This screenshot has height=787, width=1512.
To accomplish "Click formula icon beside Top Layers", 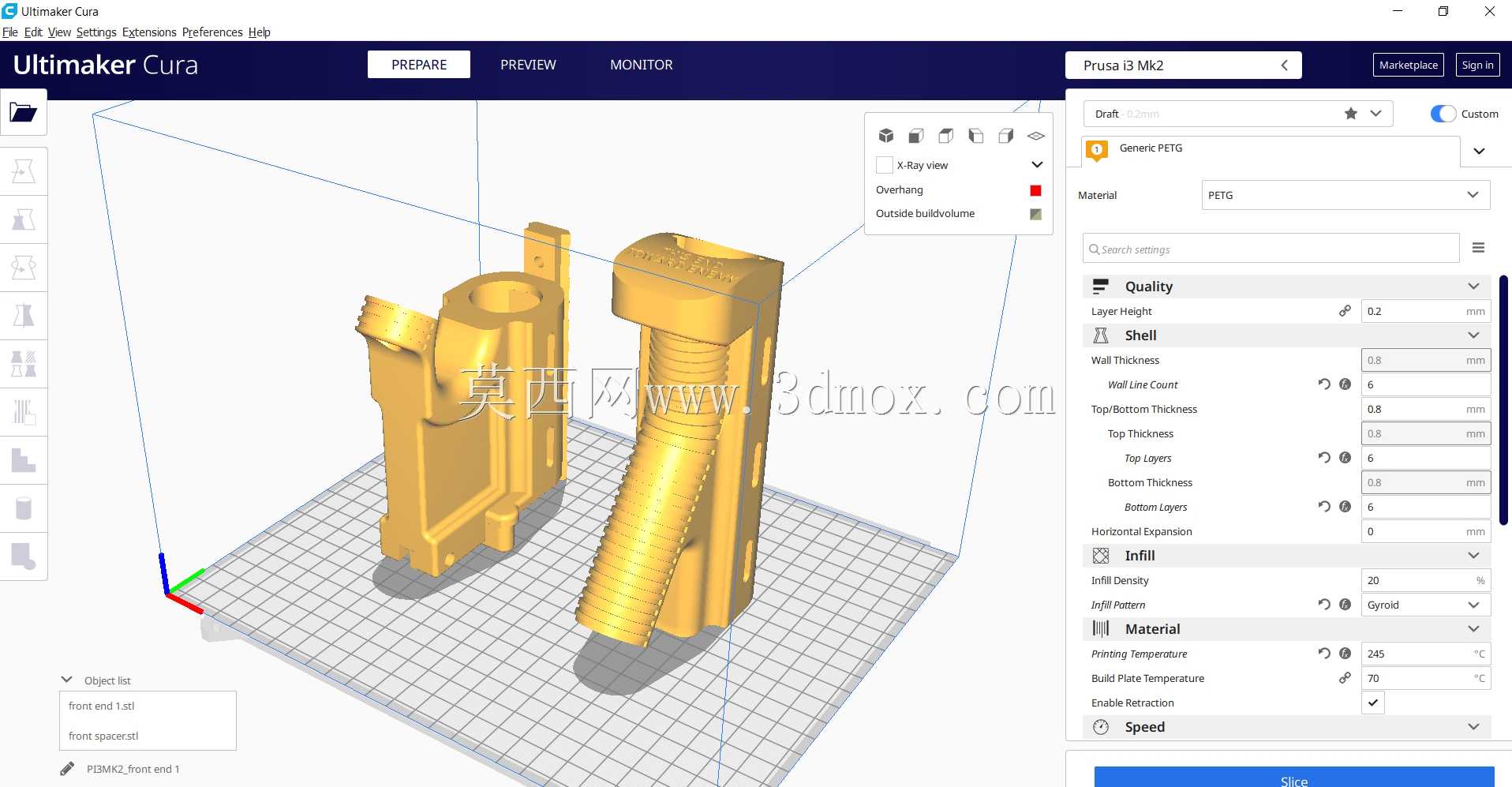I will 1345,458.
